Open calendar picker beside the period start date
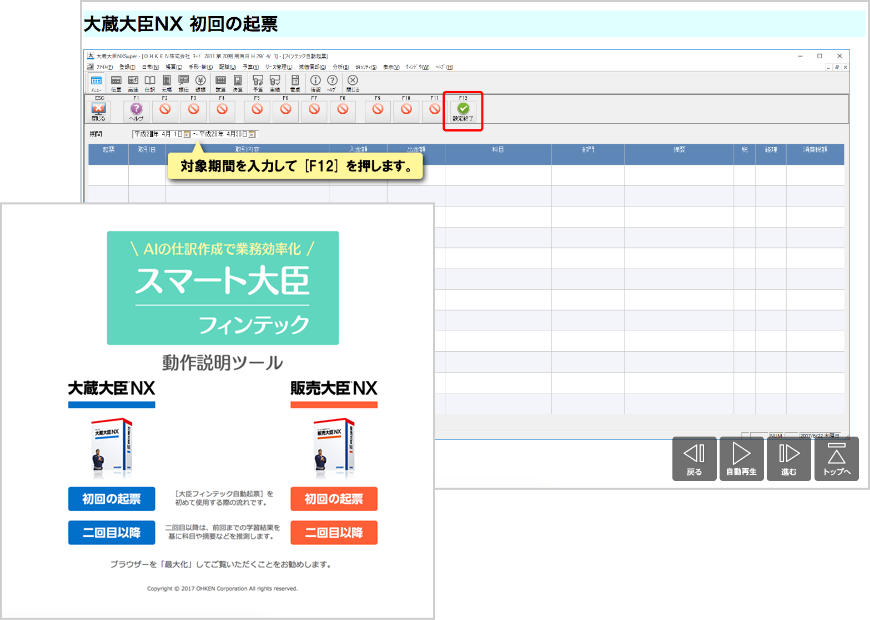Viewport: 870px width, 620px height. (x=186, y=134)
